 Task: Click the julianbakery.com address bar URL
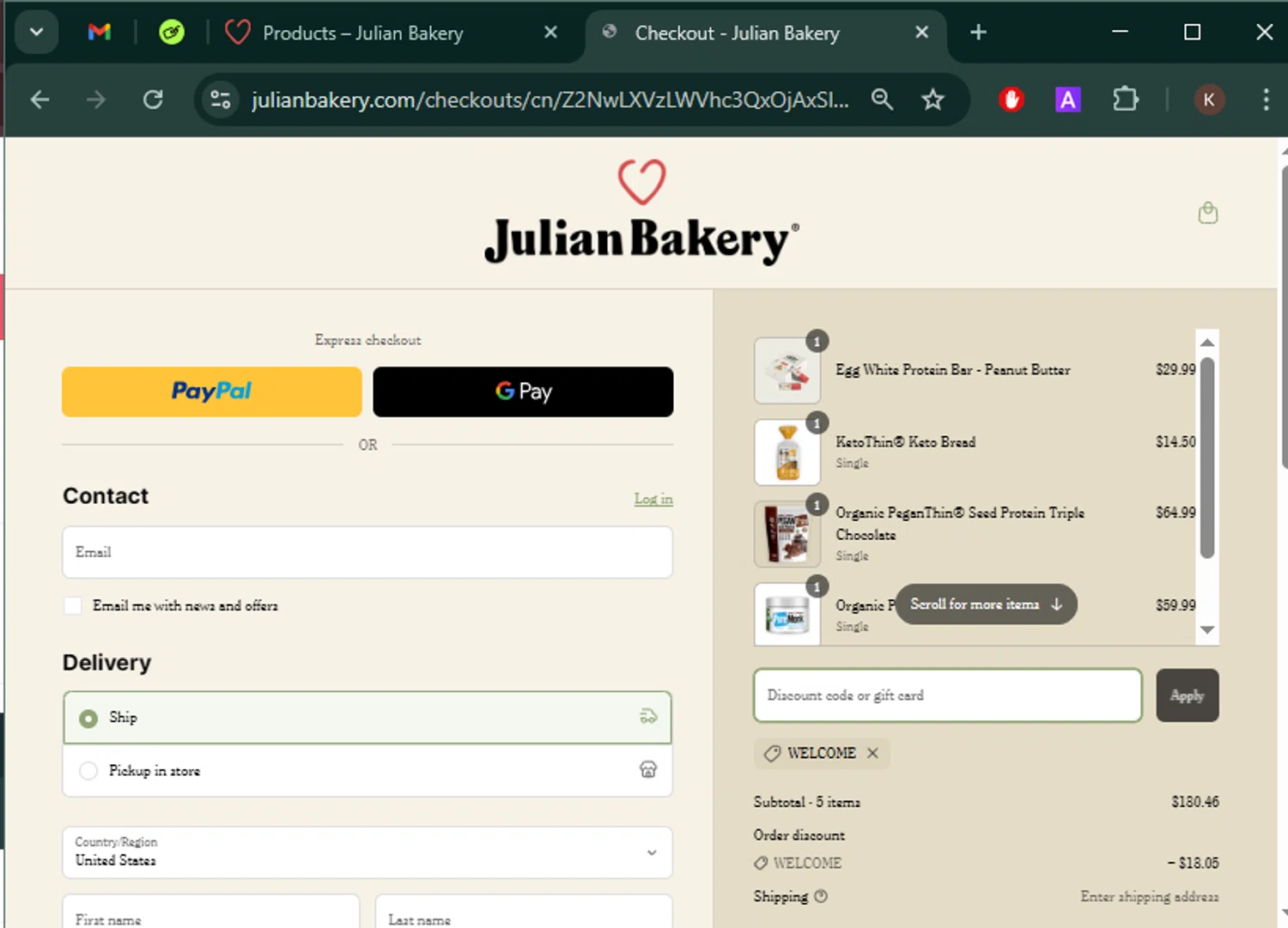point(550,100)
